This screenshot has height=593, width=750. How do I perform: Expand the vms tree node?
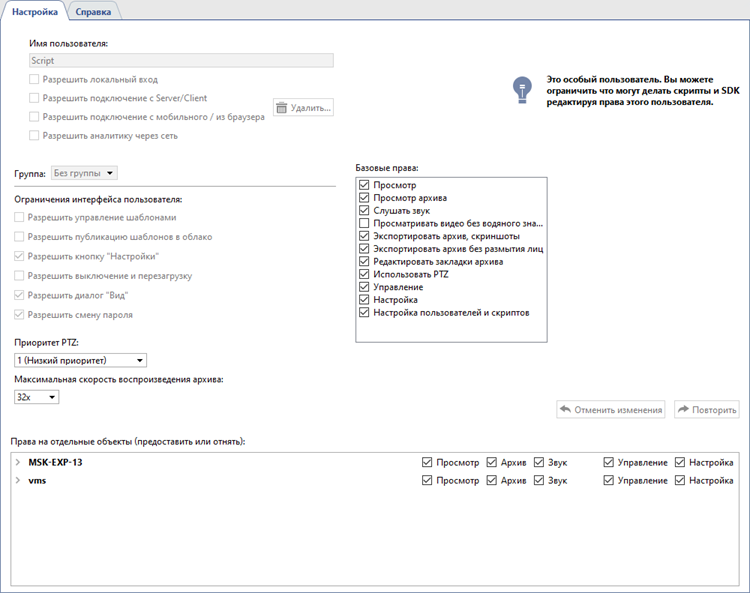18,481
